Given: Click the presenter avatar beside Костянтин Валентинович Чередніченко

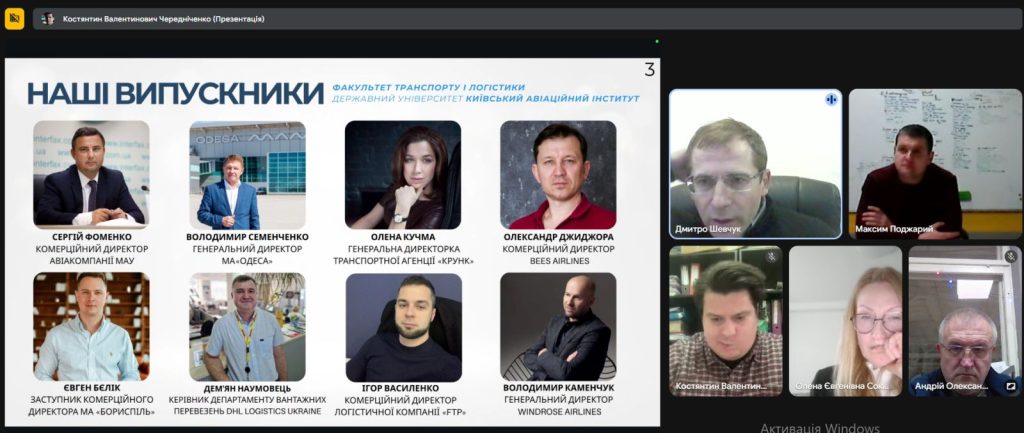Looking at the screenshot, I should pos(48,19).
